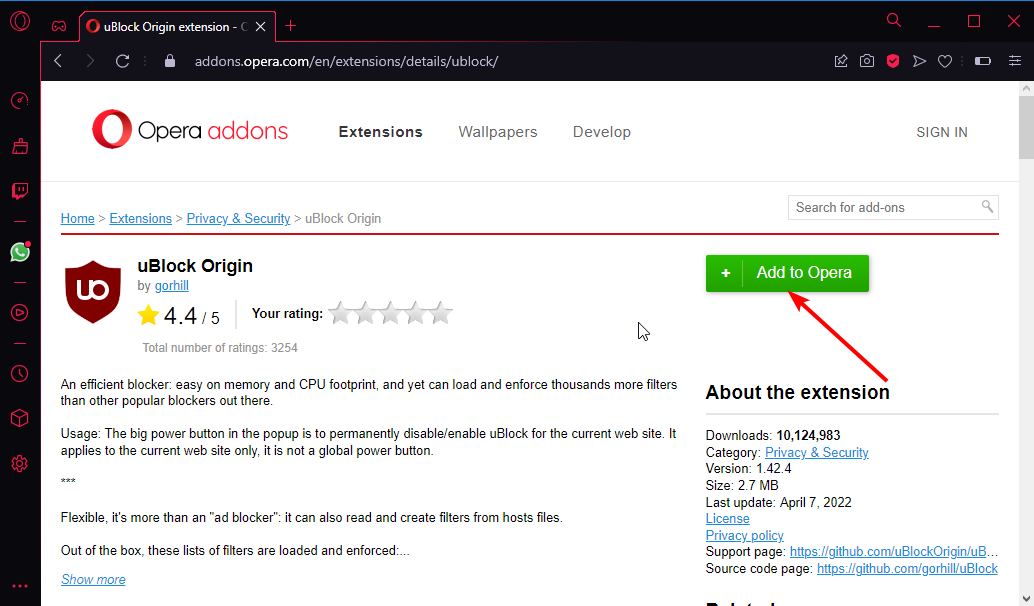Rate the extension one star
The height and width of the screenshot is (606, 1034).
point(340,313)
